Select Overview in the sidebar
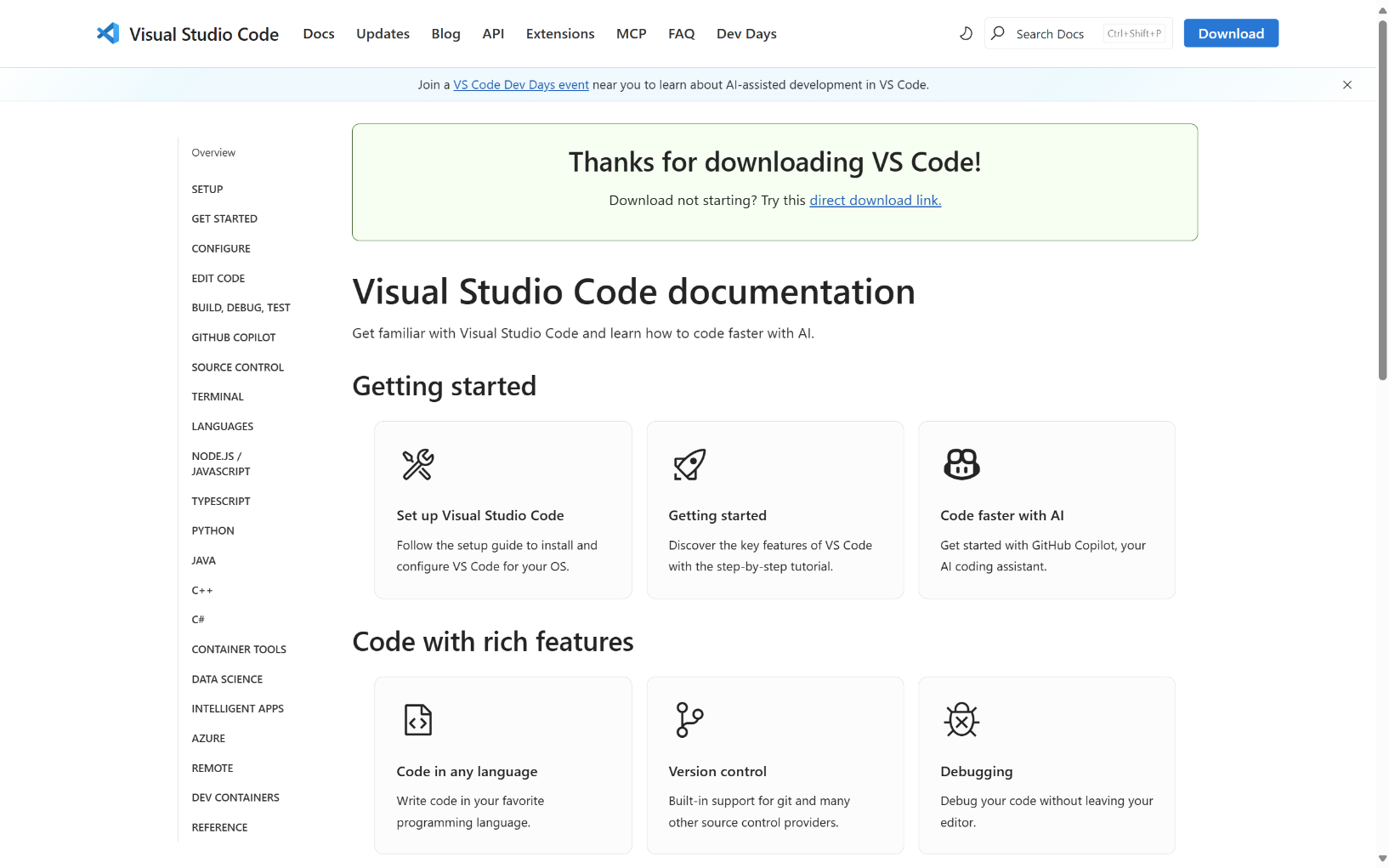This screenshot has height=868, width=1389. pyautogui.click(x=213, y=153)
